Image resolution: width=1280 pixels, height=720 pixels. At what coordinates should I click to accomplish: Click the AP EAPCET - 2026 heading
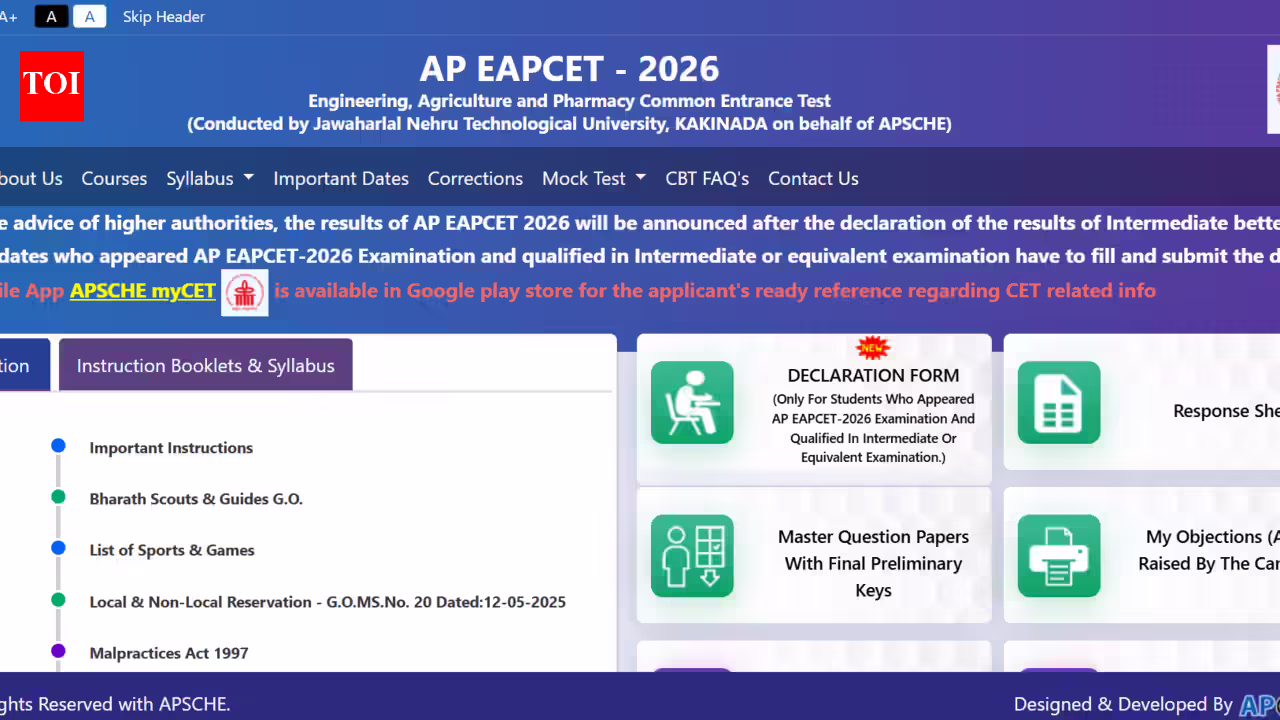point(569,68)
